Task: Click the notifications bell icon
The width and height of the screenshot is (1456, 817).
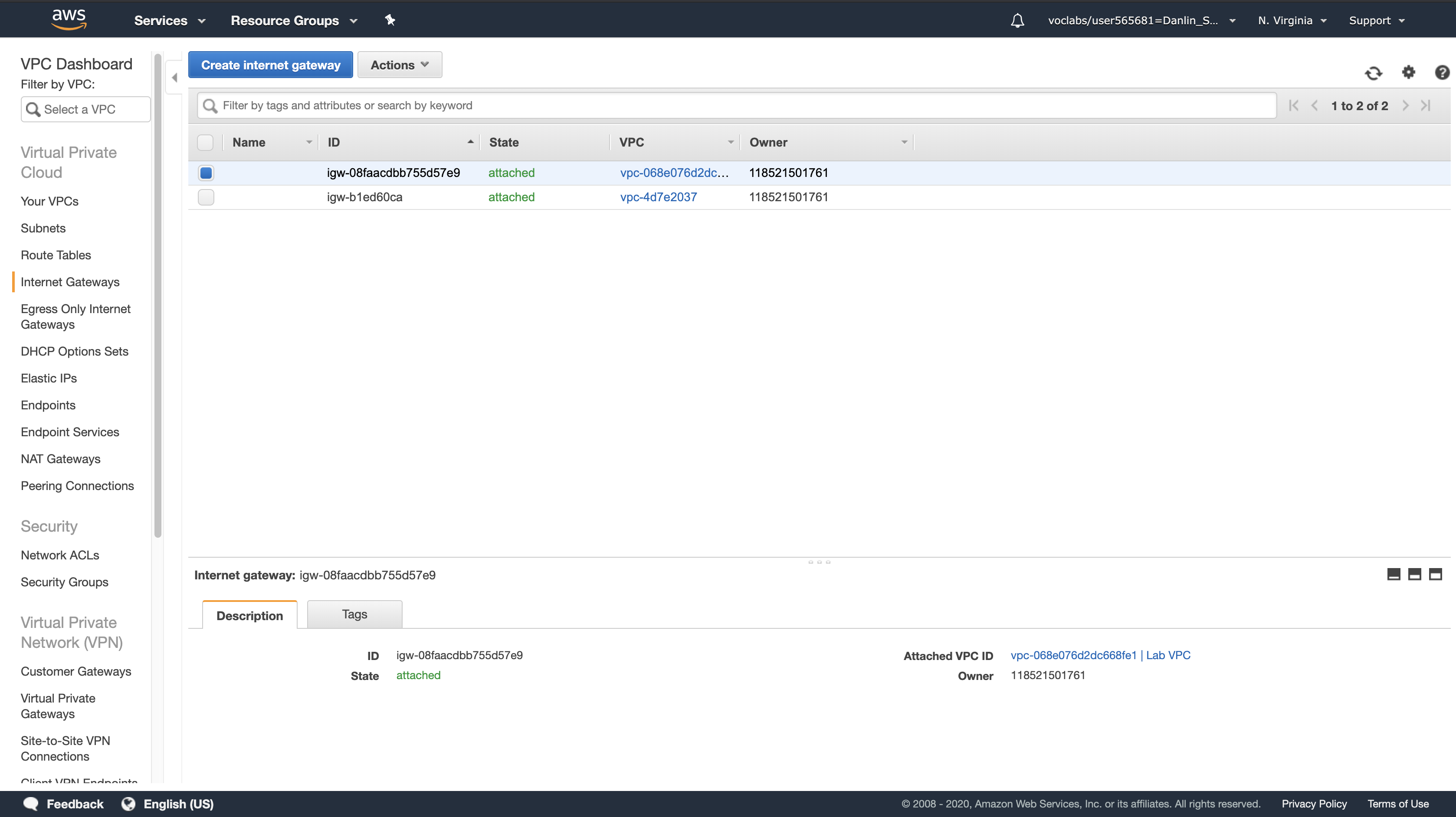Action: coord(1017,21)
